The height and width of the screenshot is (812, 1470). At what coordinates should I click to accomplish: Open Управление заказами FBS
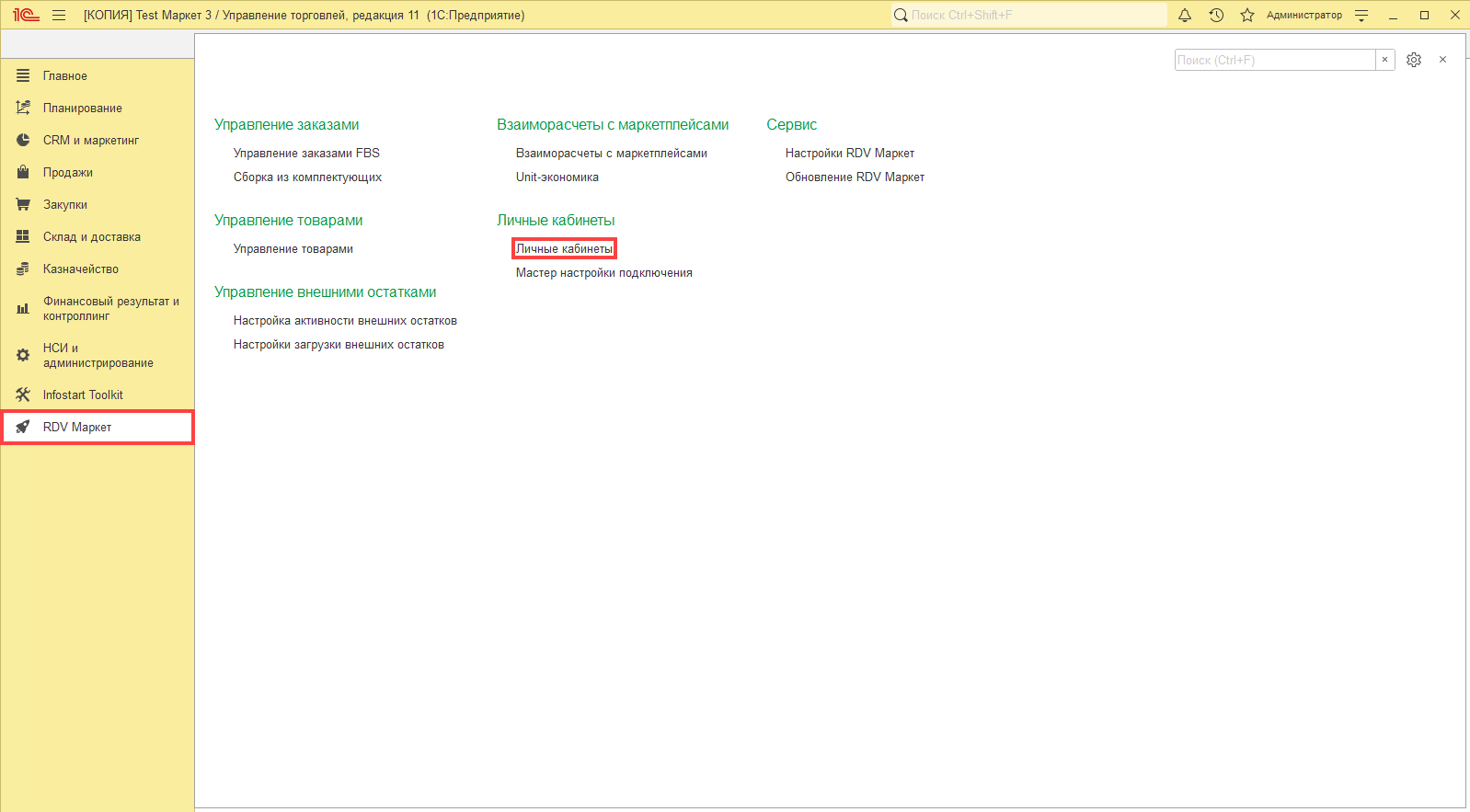pos(306,153)
